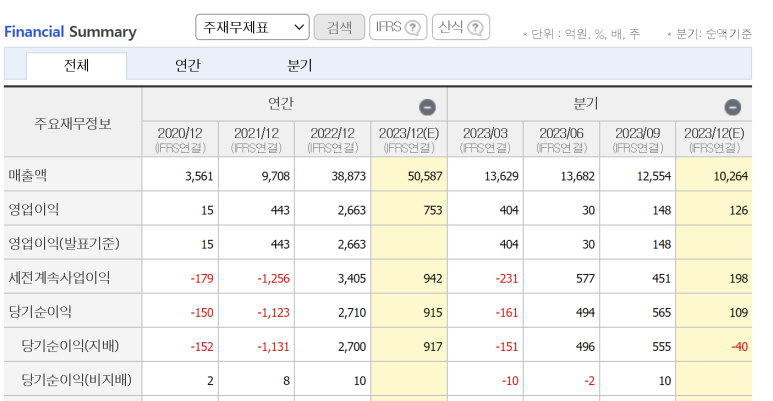Click the 검색 button
This screenshot has width=773, height=401.
point(339,27)
